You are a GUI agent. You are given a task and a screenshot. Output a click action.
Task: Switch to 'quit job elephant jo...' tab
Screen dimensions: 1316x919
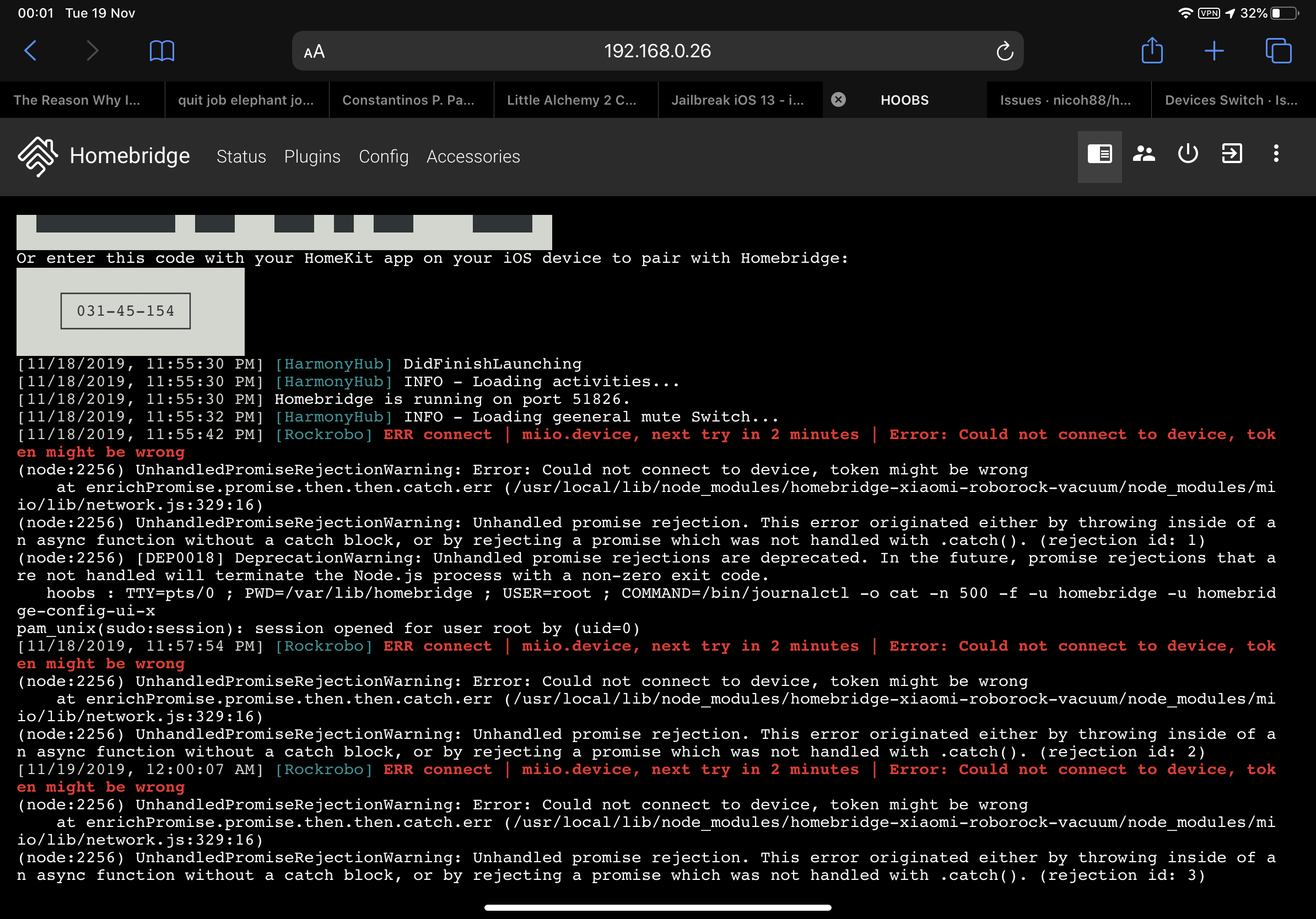[x=246, y=100]
